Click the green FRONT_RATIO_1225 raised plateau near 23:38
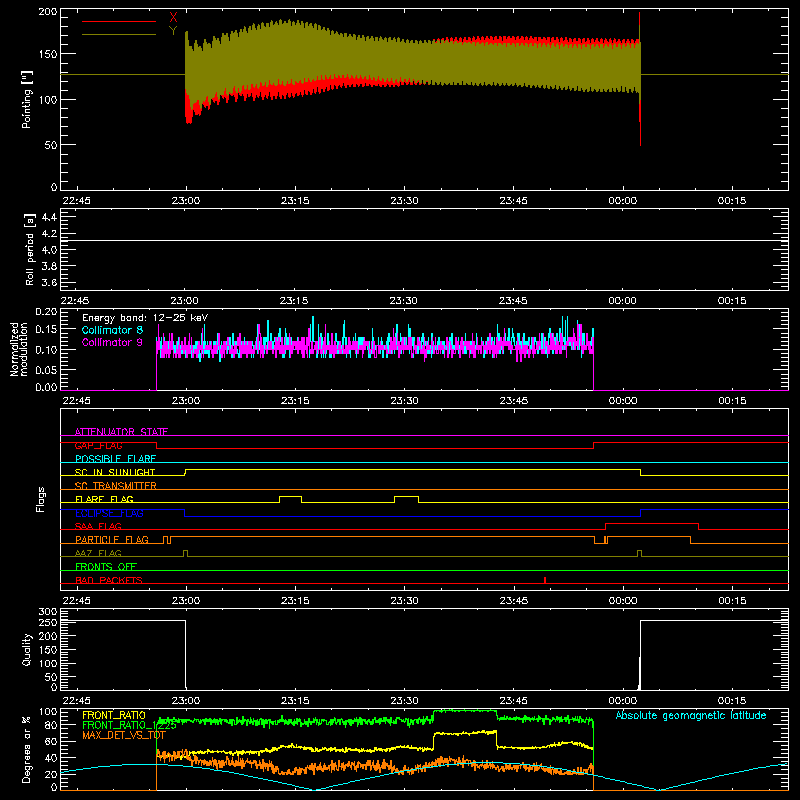 point(465,711)
